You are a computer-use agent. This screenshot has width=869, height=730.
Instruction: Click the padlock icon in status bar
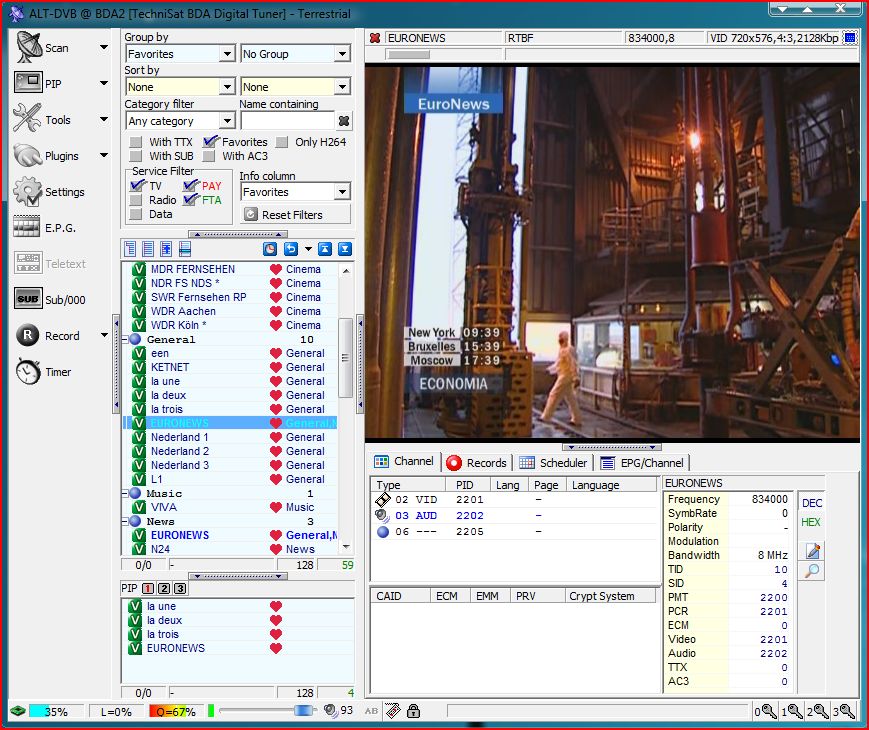click(x=413, y=711)
